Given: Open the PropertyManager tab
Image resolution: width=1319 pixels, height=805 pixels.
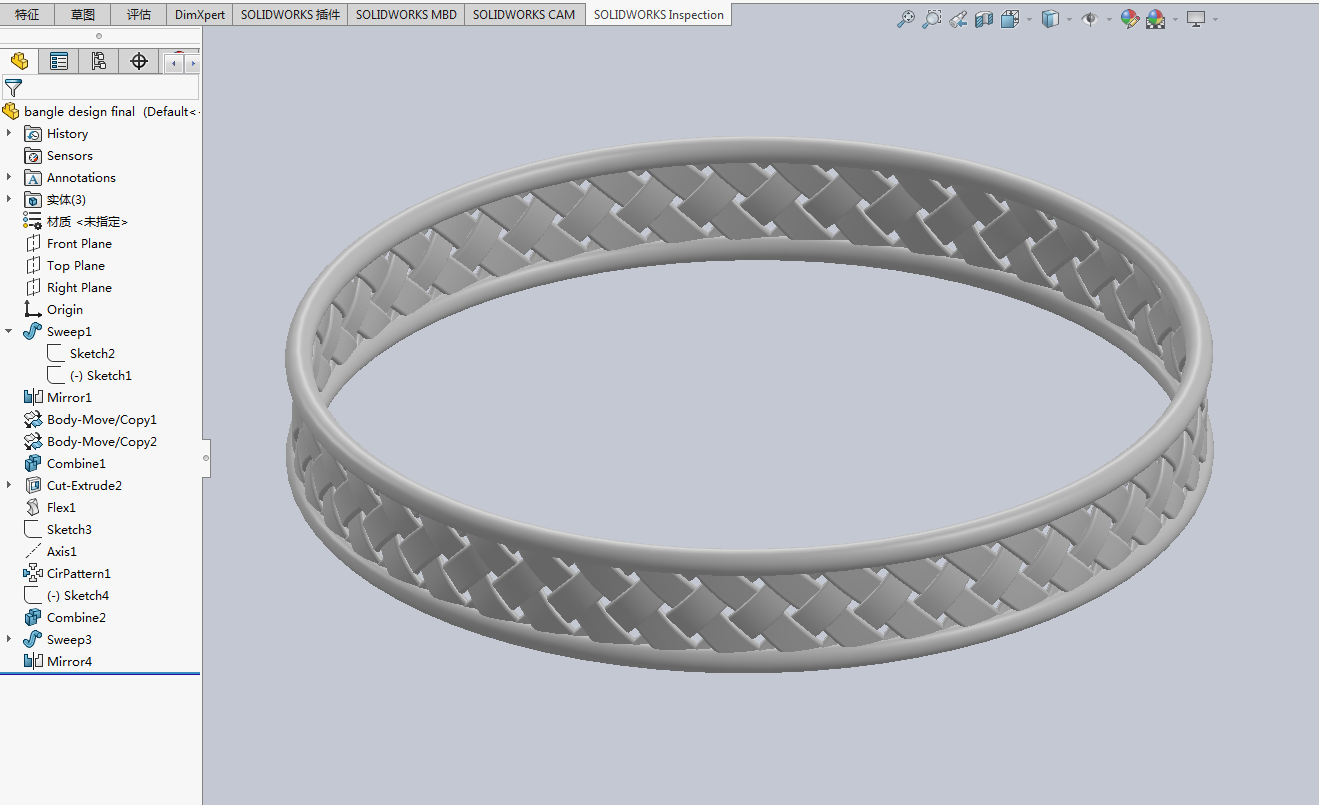Looking at the screenshot, I should click(59, 62).
